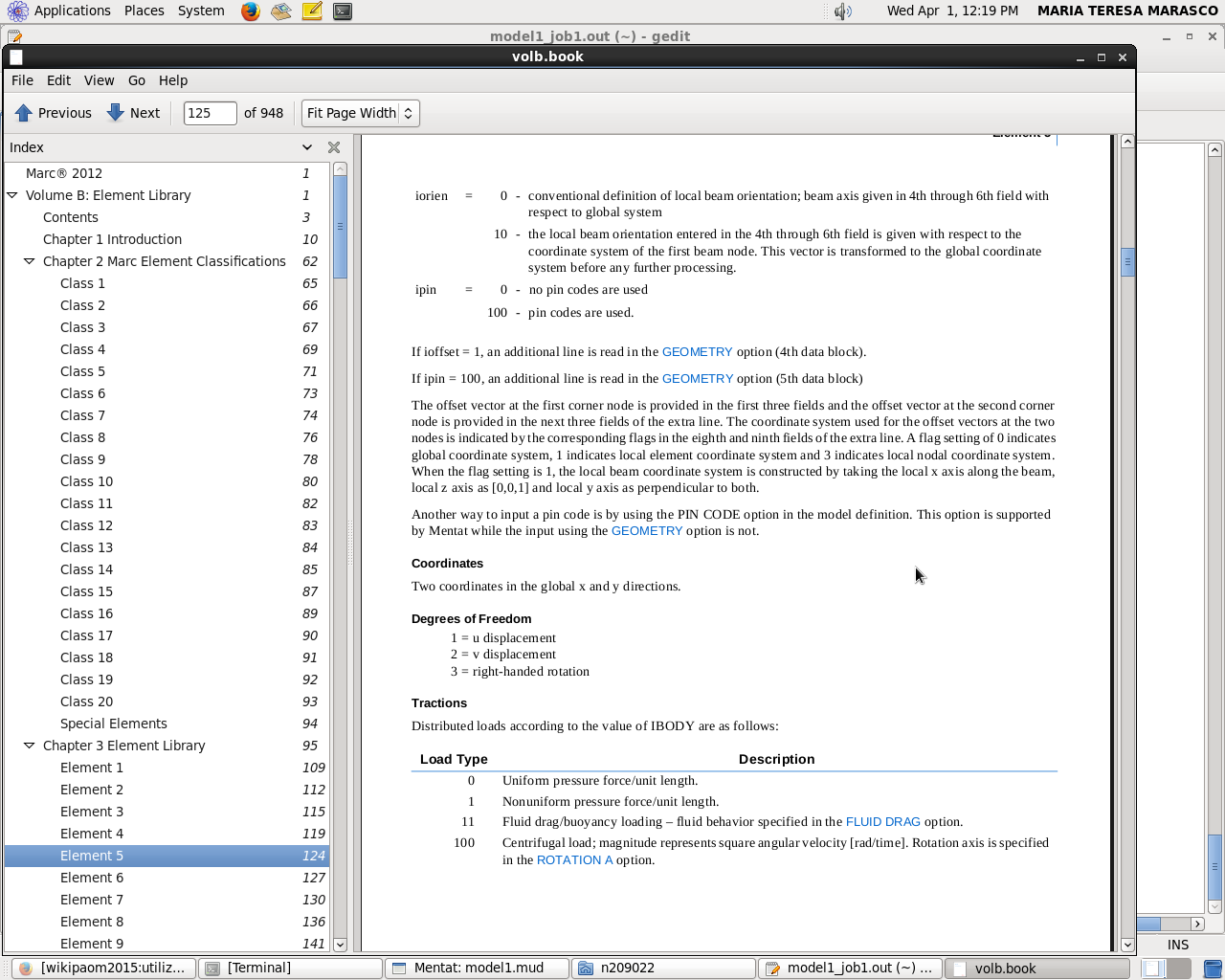Viewport: 1225px width, 980px height.
Task: Advance with the Next arrow button
Action: coord(133,113)
